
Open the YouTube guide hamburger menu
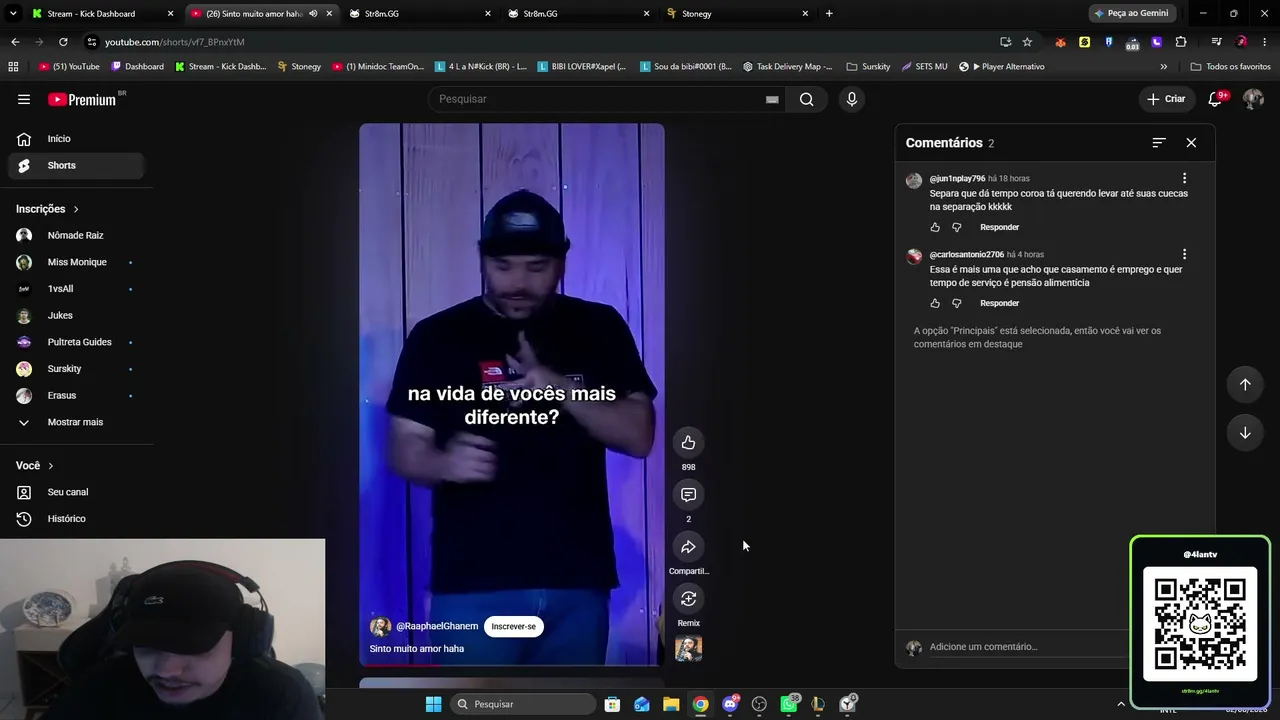click(24, 99)
